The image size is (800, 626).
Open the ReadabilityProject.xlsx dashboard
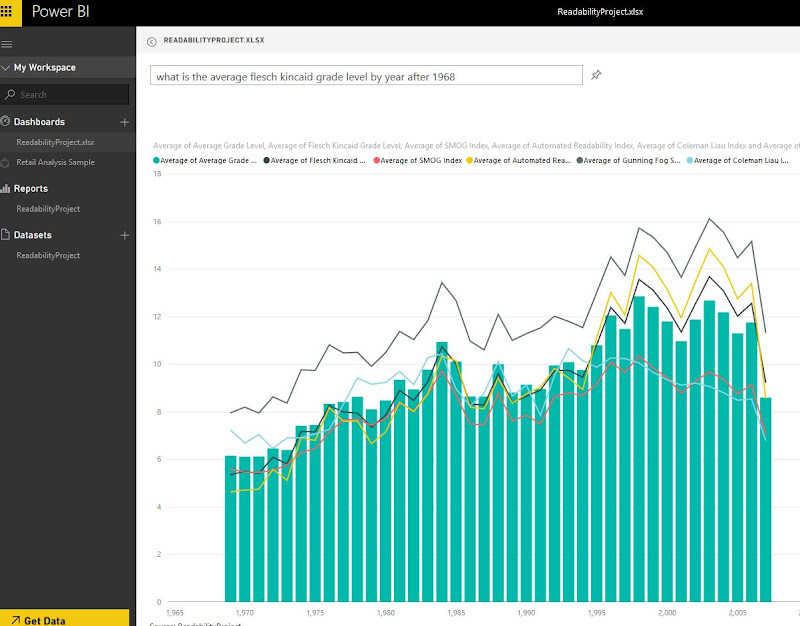[x=55, y=142]
